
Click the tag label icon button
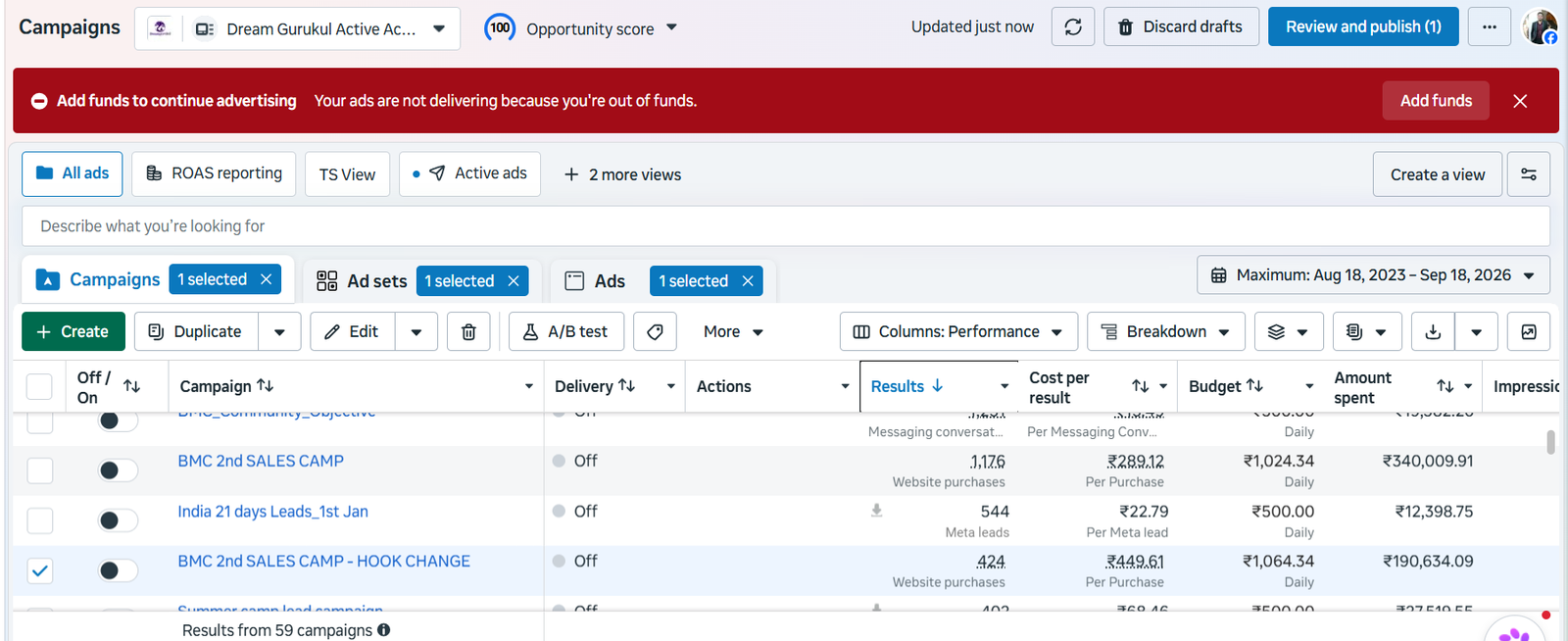pos(655,331)
